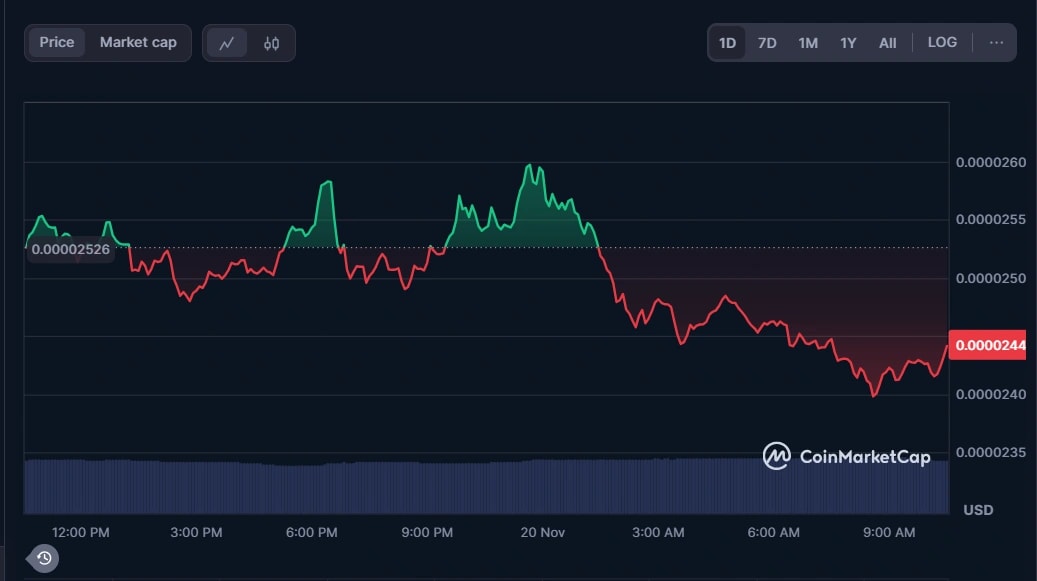This screenshot has width=1037, height=581.
Task: Click the CoinMarketCap watermark logo
Action: coord(846,457)
